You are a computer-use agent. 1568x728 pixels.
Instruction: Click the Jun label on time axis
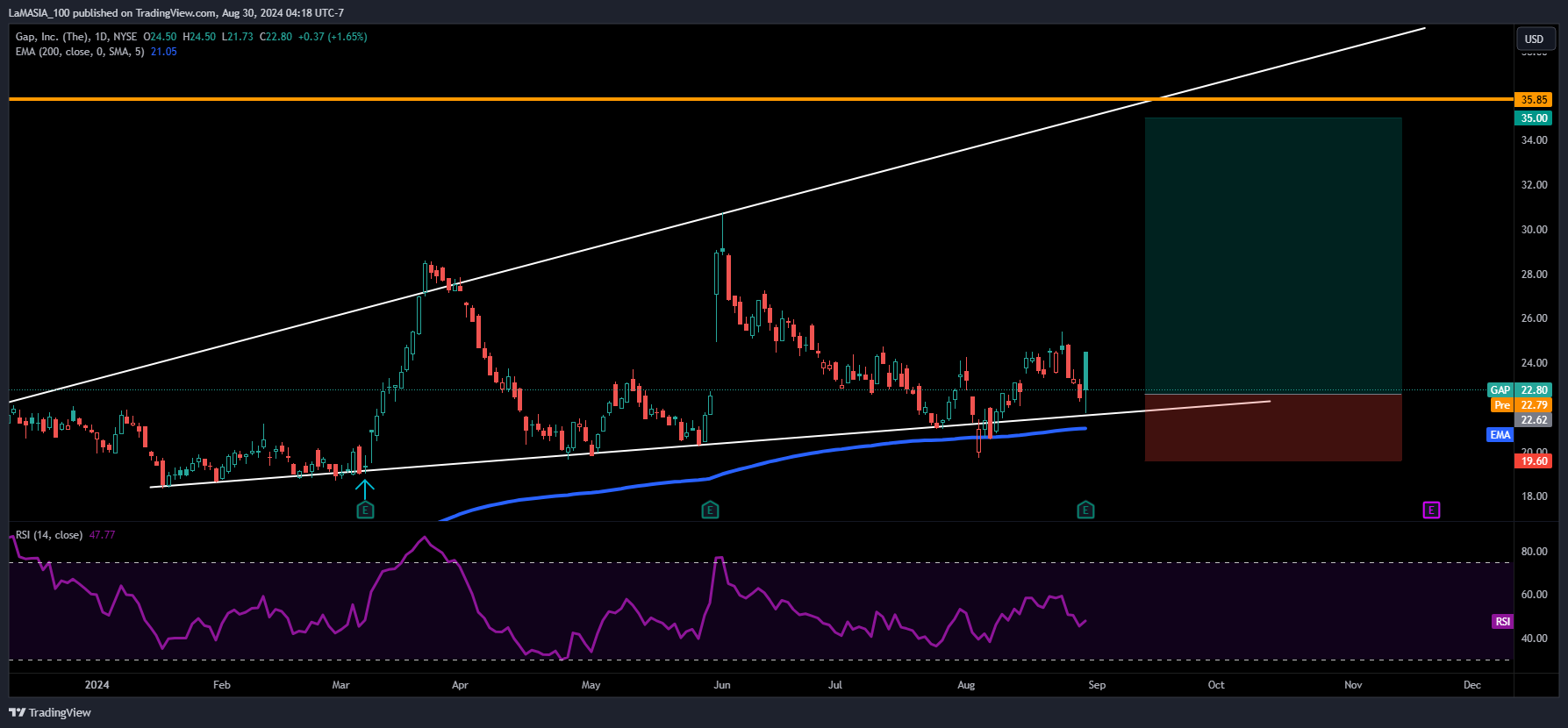(722, 685)
